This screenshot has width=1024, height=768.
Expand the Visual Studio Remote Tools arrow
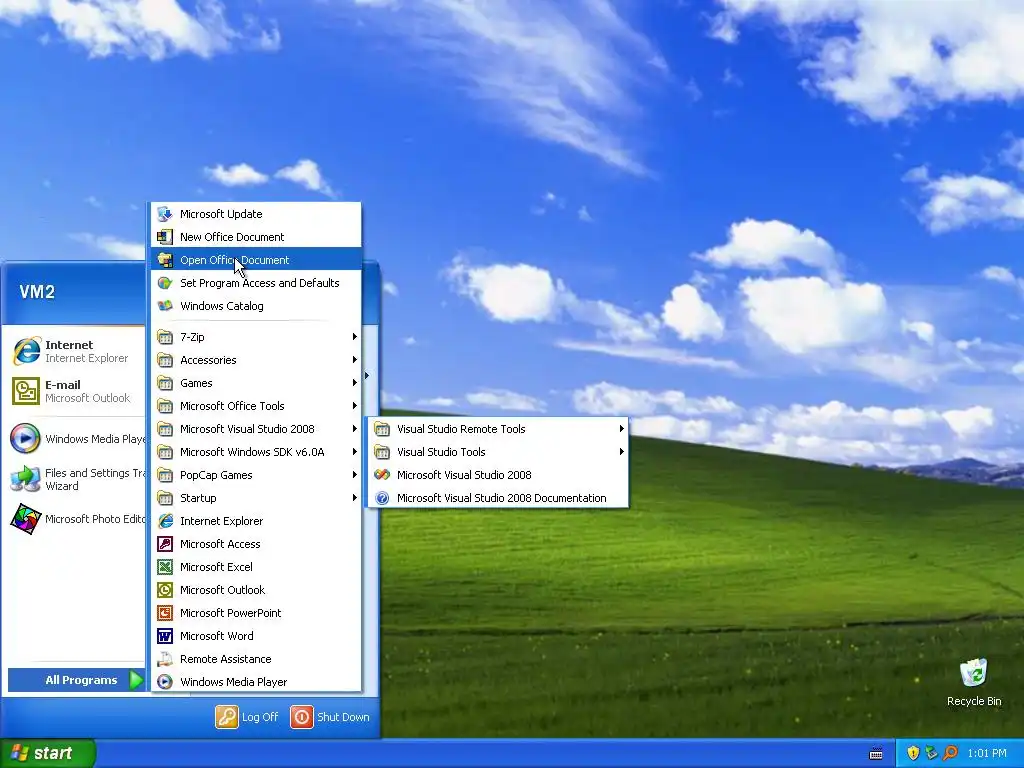[x=622, y=429]
